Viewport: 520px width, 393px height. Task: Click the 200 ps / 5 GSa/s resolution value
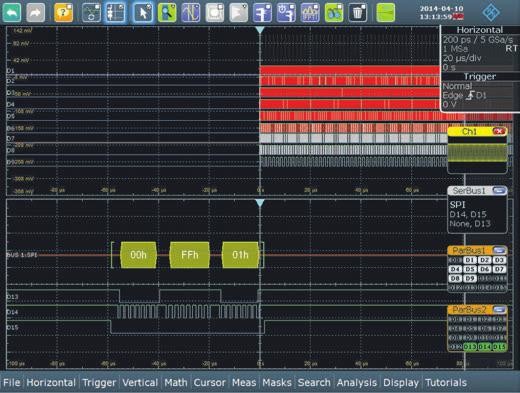tap(478, 40)
